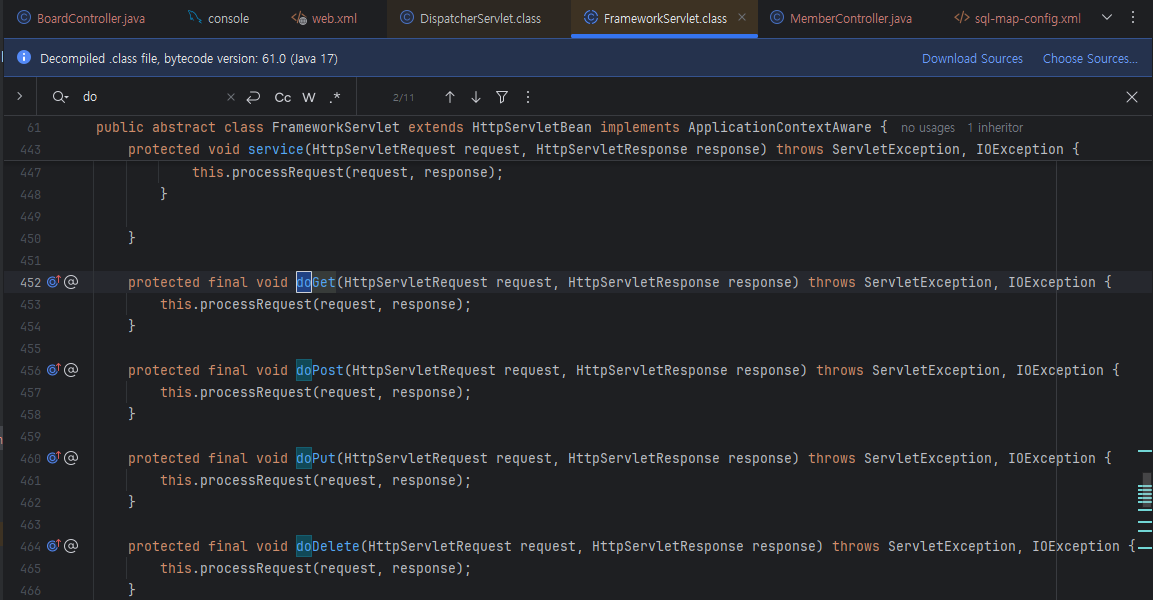Open the editor tabs more options menu
The width and height of the screenshot is (1153, 600).
pyautogui.click(x=1132, y=18)
